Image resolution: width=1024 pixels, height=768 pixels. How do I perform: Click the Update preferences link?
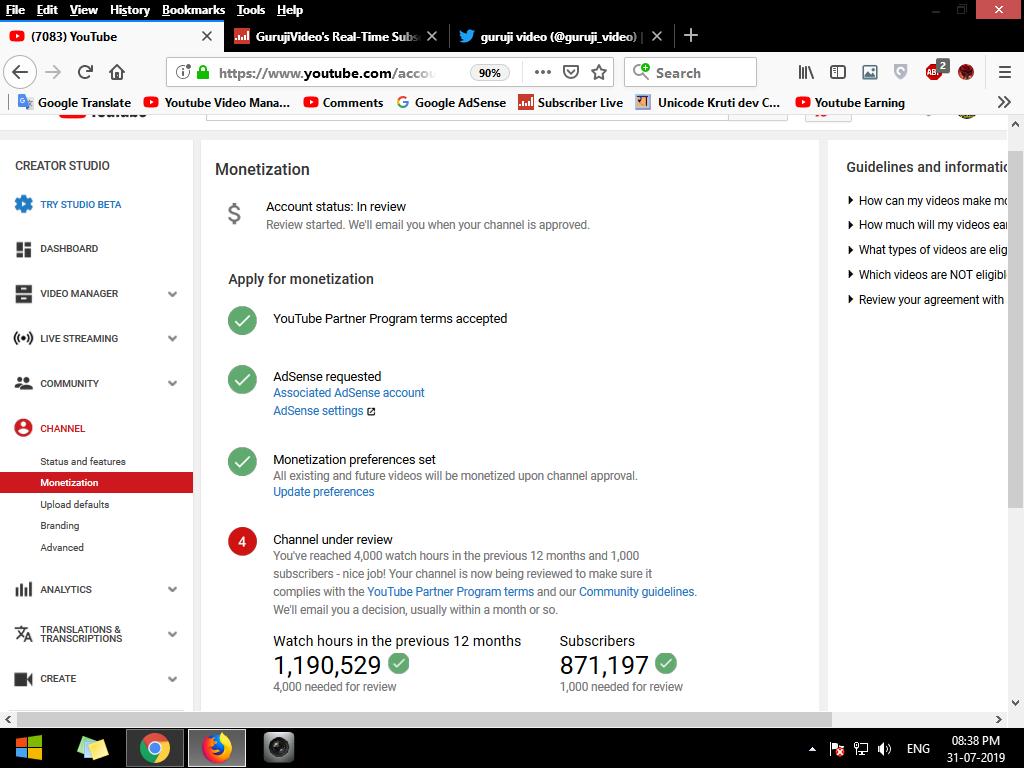pyautogui.click(x=323, y=492)
